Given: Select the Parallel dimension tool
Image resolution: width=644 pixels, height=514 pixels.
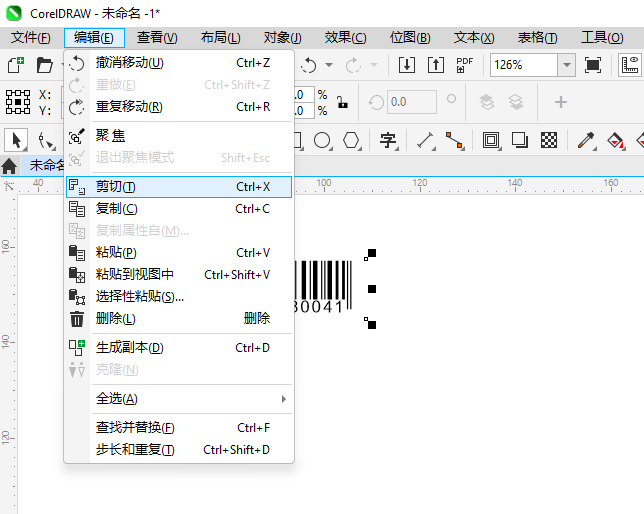Looking at the screenshot, I should point(426,141).
